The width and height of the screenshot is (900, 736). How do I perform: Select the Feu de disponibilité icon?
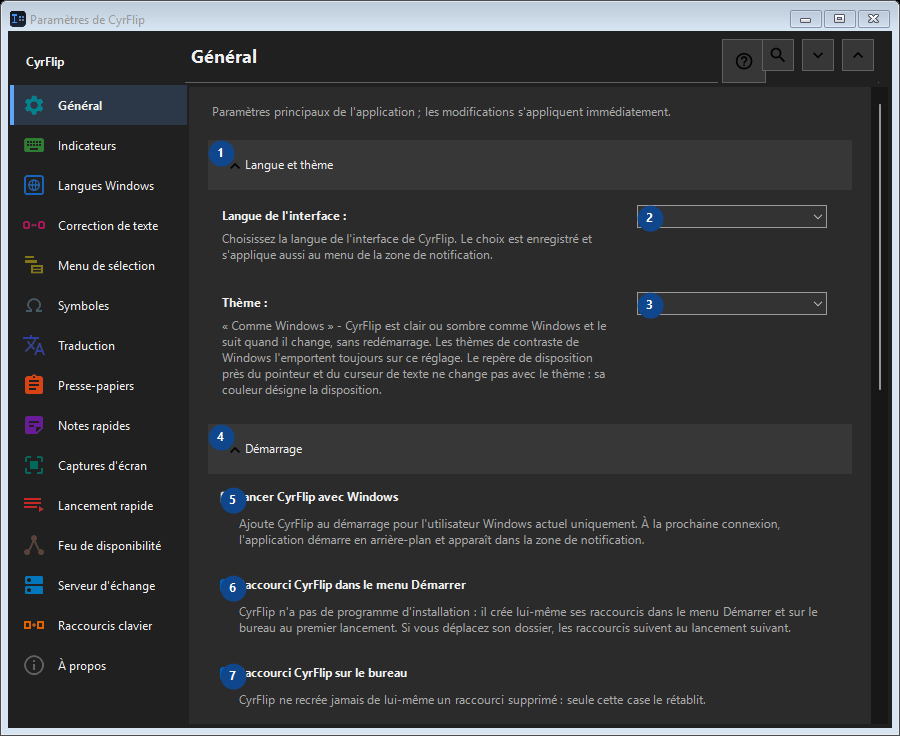point(34,545)
